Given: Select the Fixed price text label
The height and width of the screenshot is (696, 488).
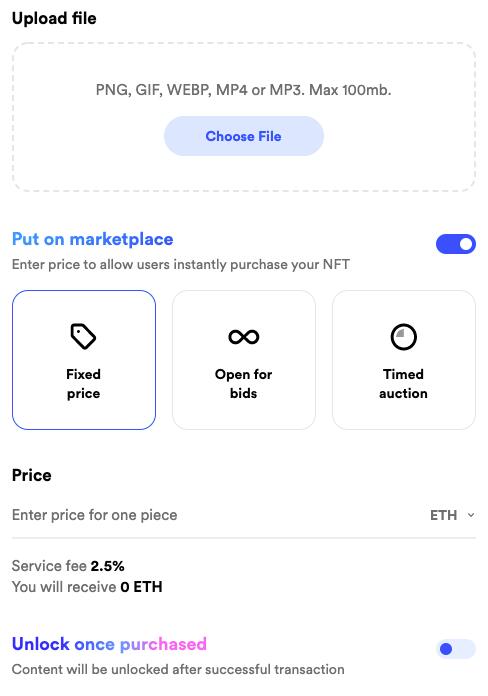Looking at the screenshot, I should tap(83, 384).
